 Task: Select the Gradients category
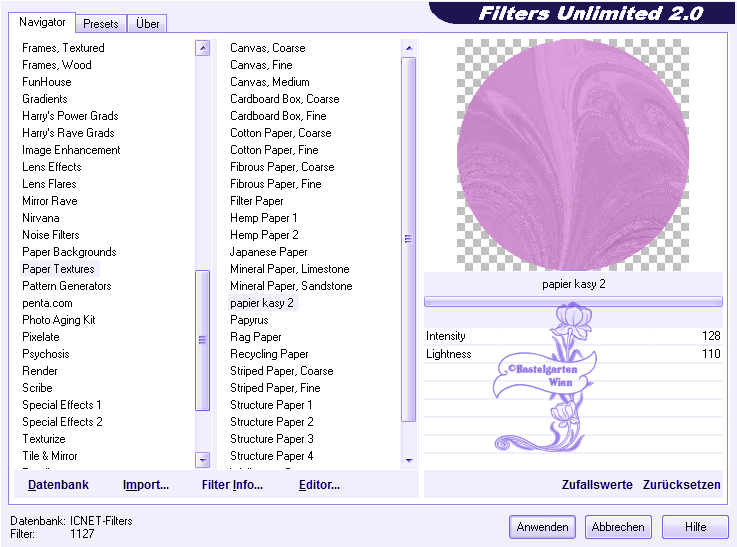coord(45,99)
